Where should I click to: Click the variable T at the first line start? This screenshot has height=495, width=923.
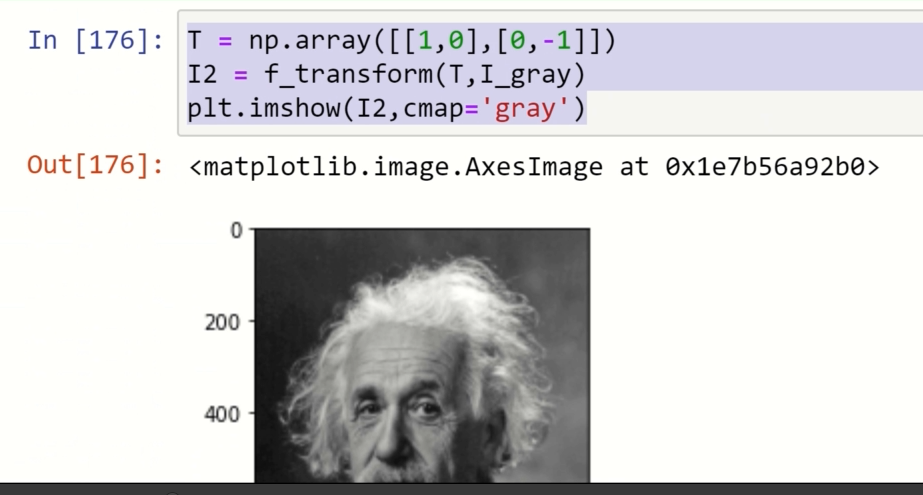pos(196,41)
